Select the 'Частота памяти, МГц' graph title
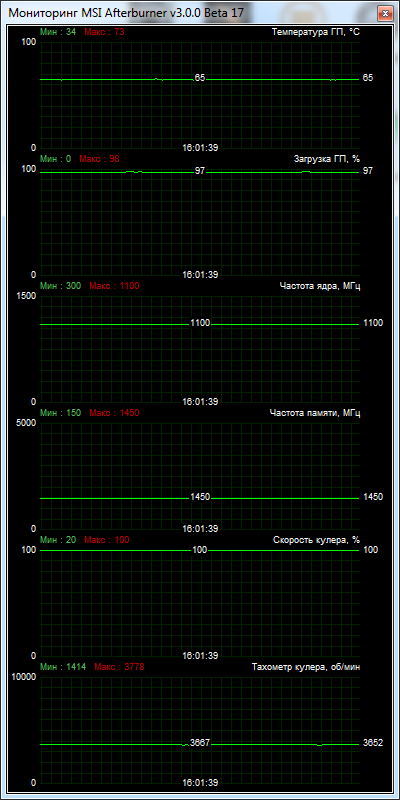 315,413
